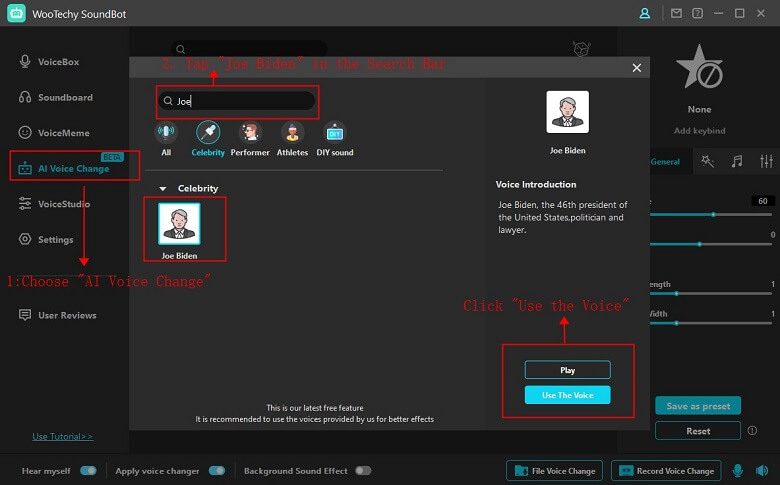Open the music note tab
This screenshot has height=485, width=780.
(x=737, y=161)
